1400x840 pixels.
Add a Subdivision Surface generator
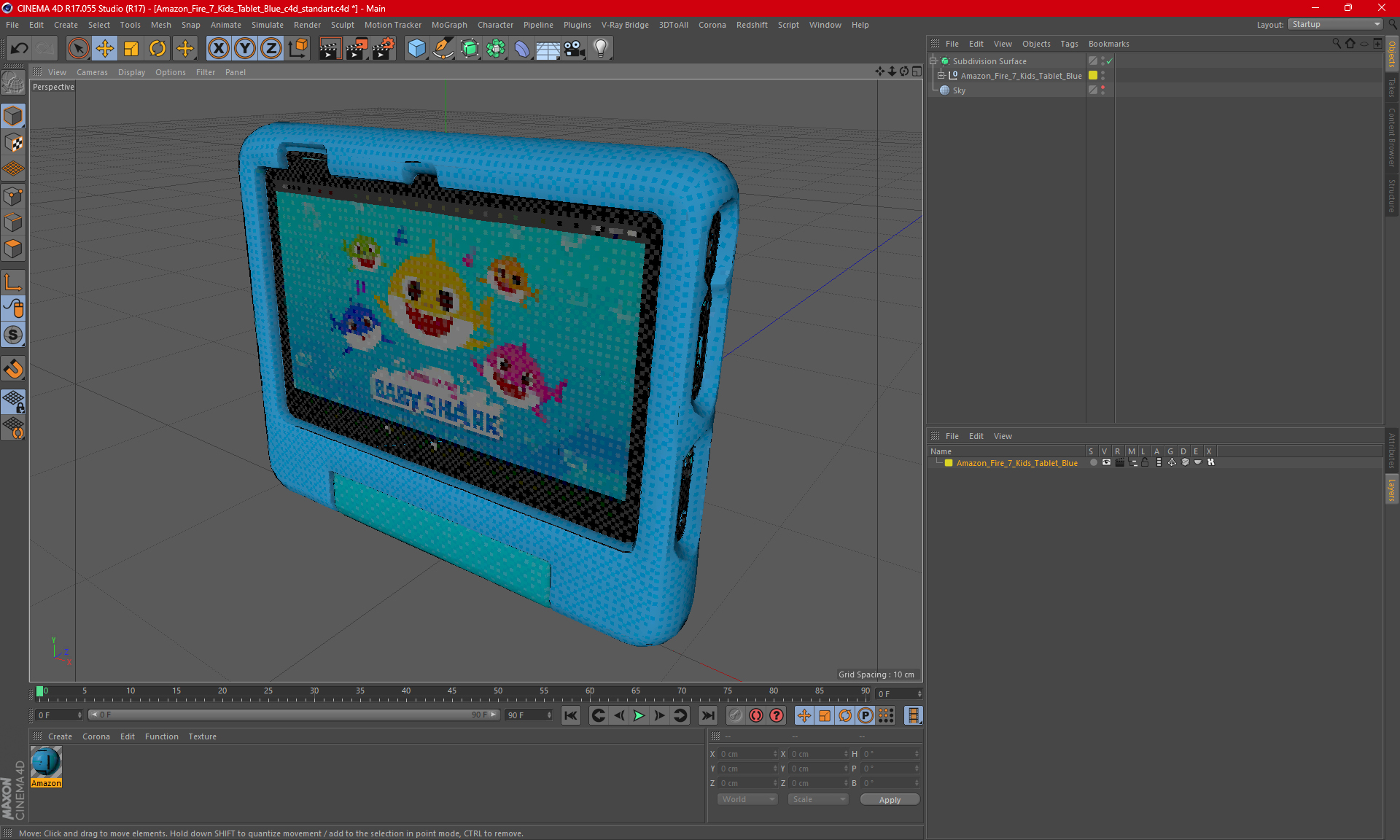470,48
